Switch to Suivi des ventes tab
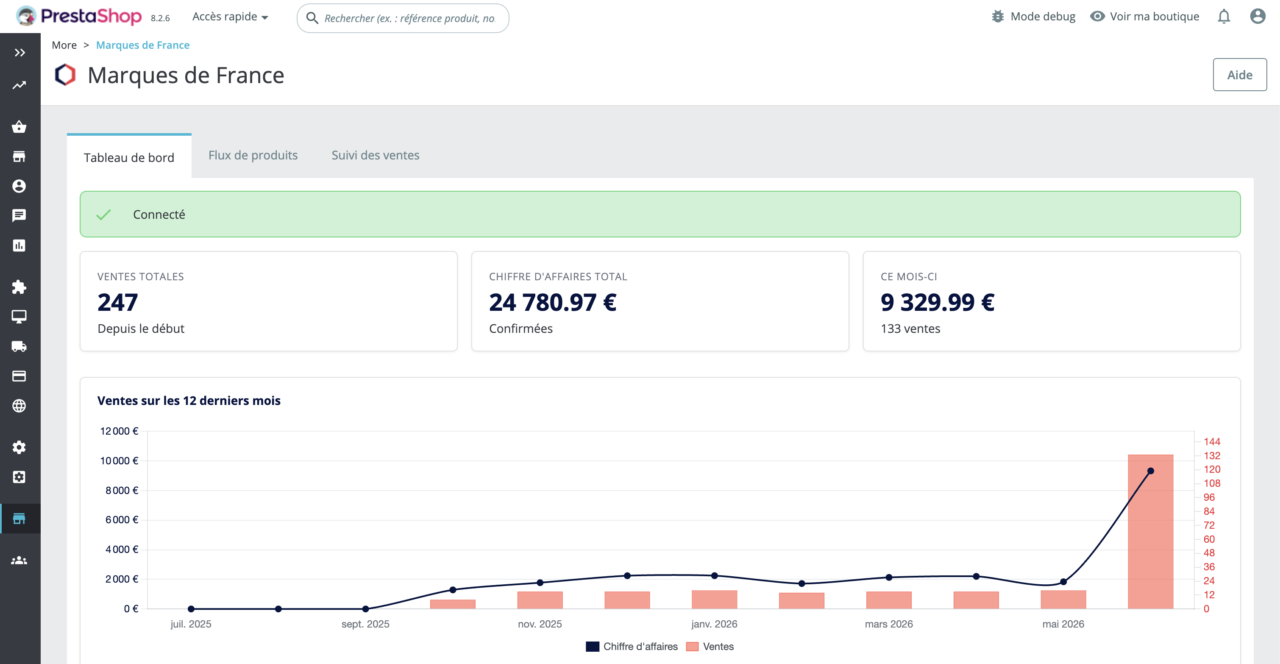The height and width of the screenshot is (664, 1280). pos(376,155)
